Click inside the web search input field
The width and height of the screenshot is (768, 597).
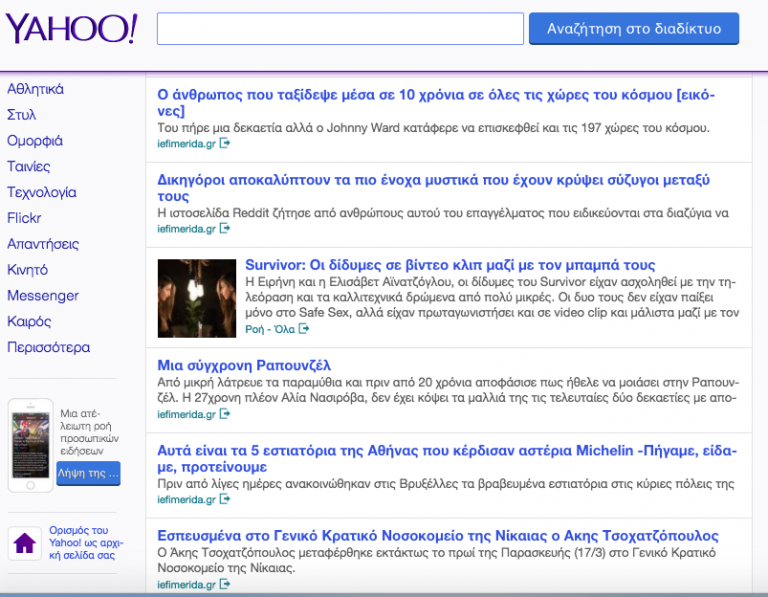340,29
